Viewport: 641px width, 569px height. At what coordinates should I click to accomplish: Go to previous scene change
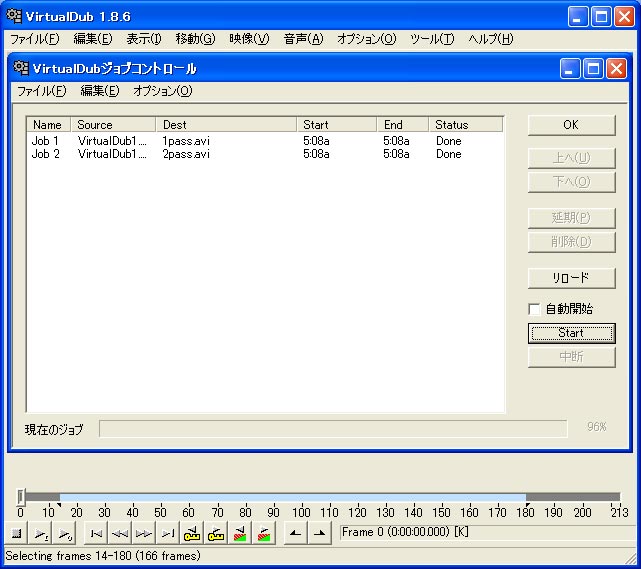240,533
